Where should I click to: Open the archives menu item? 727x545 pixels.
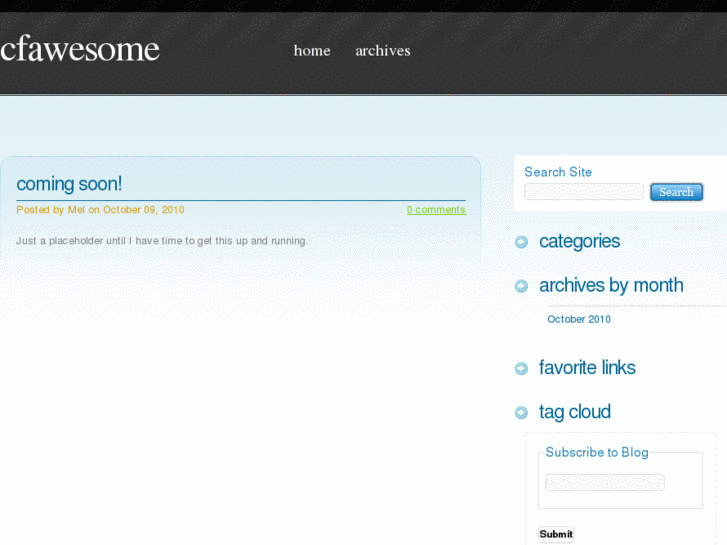[383, 51]
